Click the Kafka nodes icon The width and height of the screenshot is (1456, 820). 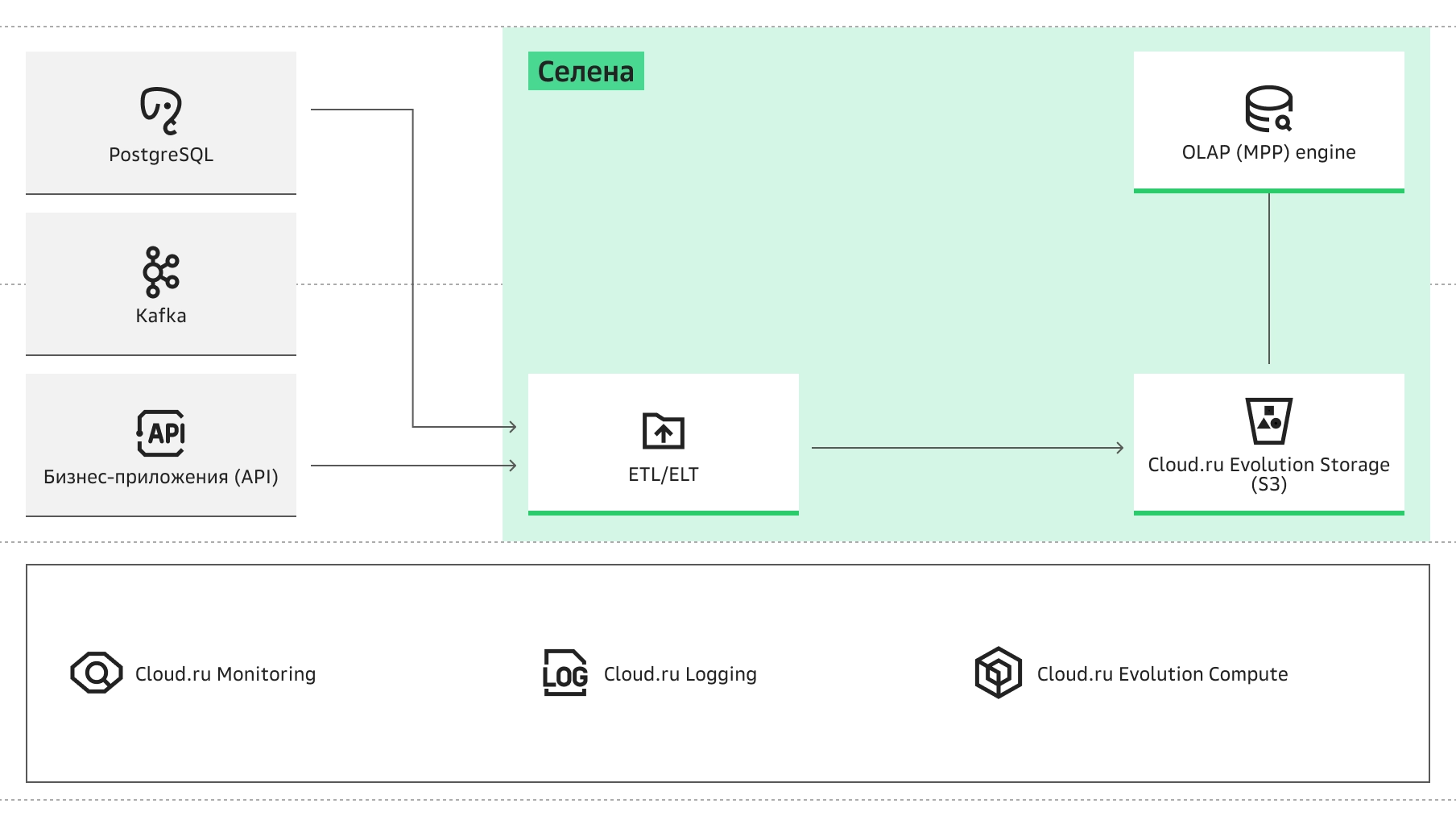[161, 272]
